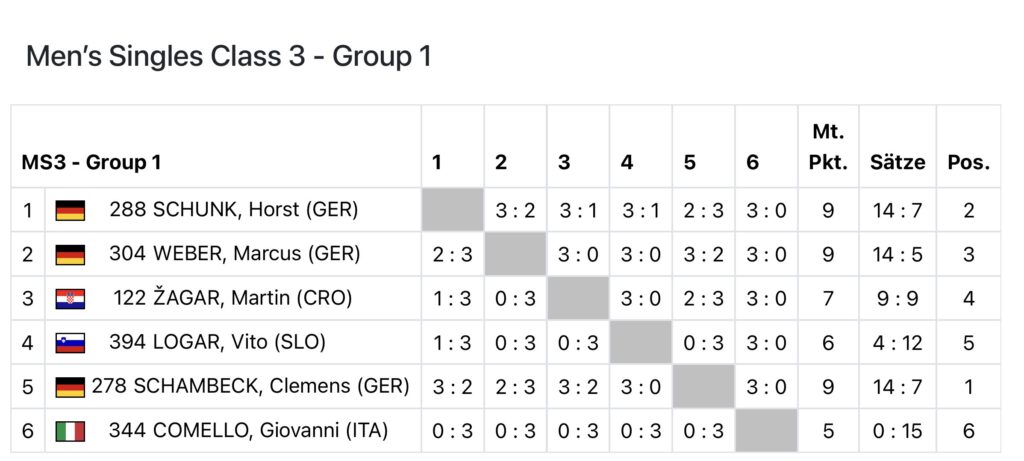Click Žagar's 9 : 9 sets total
Screen dimensions: 1024x461
point(897,298)
